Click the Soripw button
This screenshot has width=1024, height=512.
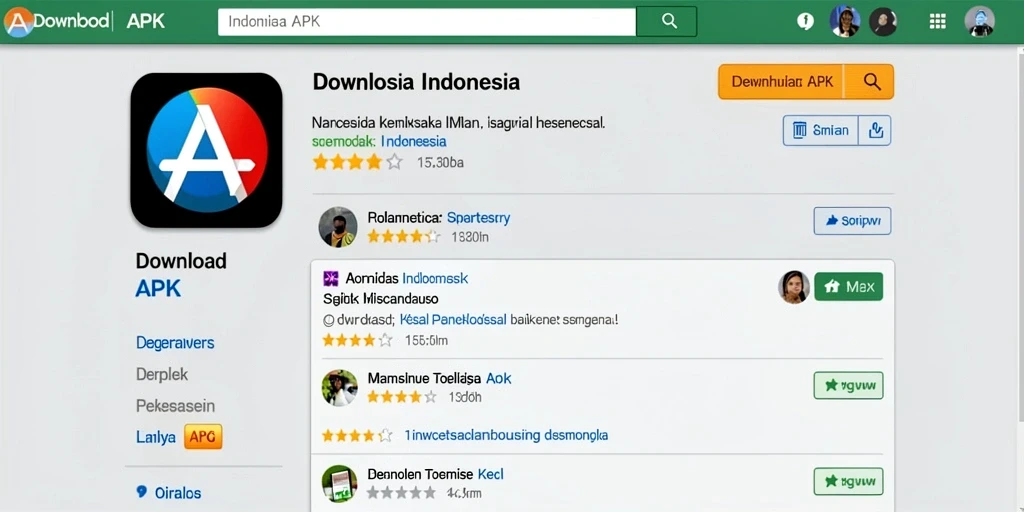(852, 221)
